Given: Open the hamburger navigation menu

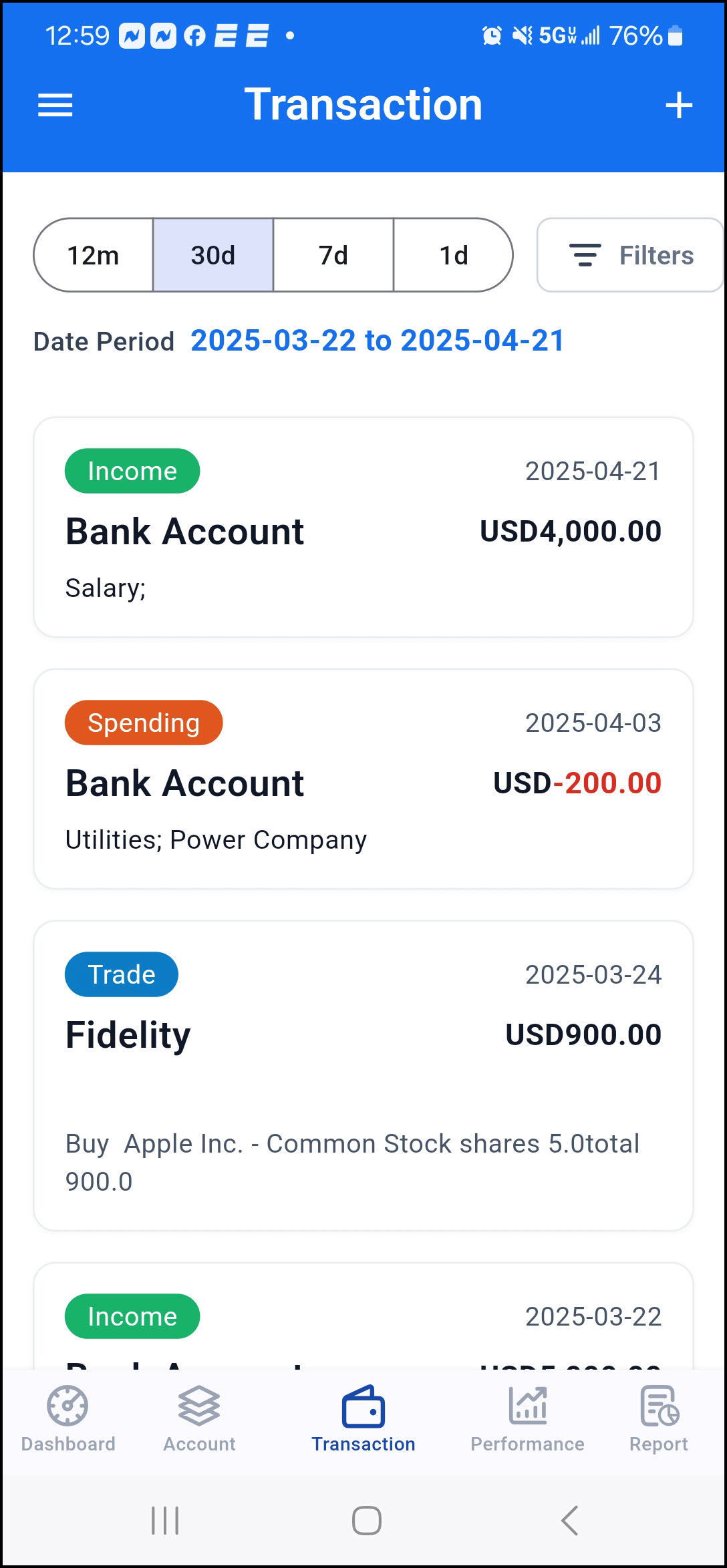Looking at the screenshot, I should click(55, 106).
